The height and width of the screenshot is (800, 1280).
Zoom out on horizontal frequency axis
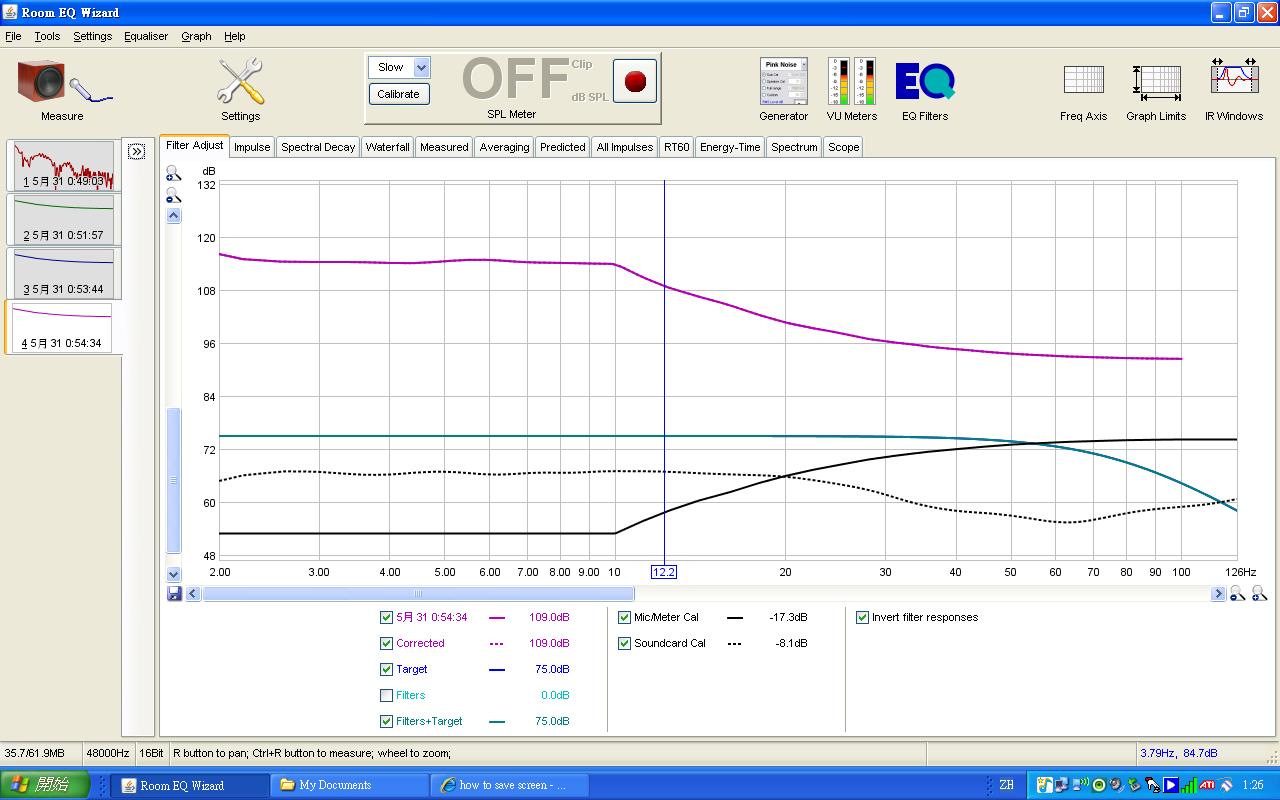tap(1237, 594)
